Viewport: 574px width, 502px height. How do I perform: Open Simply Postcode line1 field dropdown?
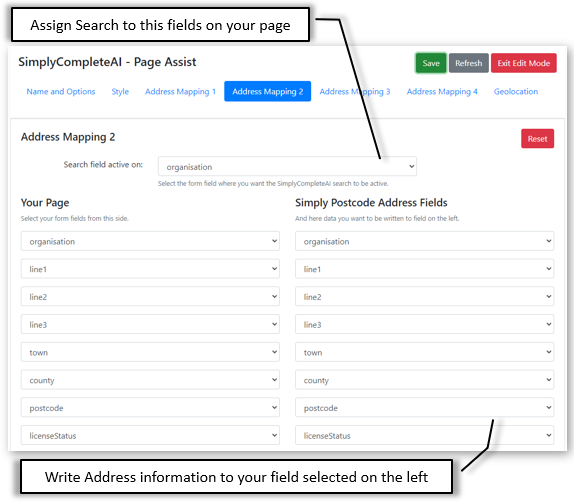coord(425,269)
